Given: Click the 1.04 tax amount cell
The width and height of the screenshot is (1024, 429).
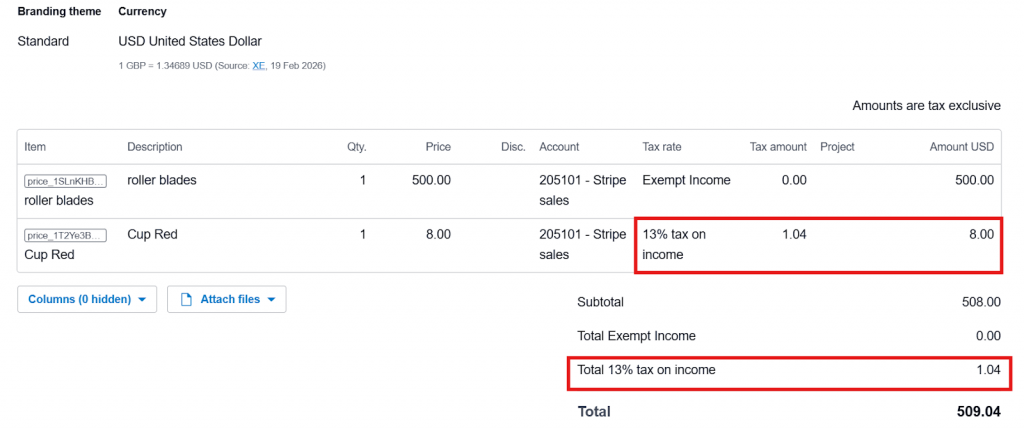Looking at the screenshot, I should tap(793, 235).
